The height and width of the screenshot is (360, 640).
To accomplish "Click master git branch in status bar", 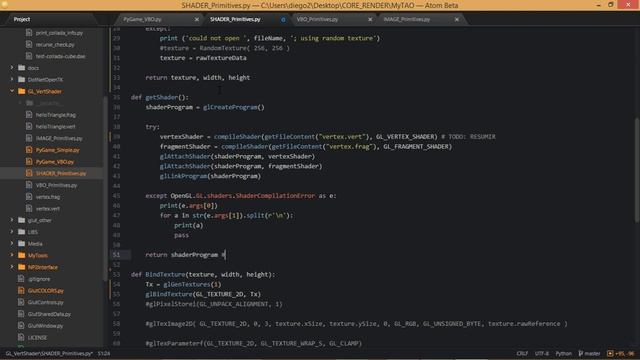I will (589, 353).
